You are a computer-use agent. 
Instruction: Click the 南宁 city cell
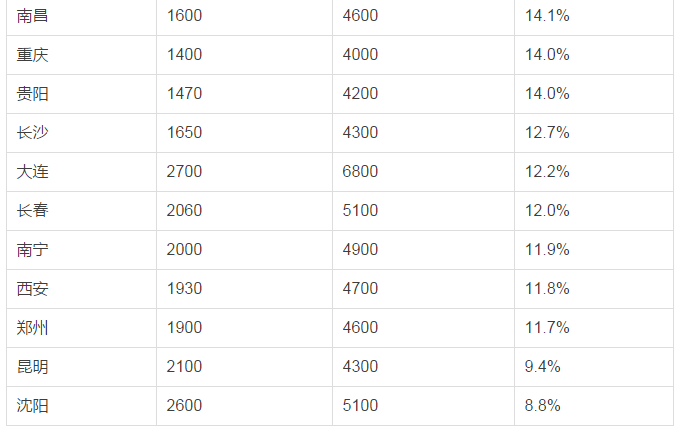coord(33,250)
